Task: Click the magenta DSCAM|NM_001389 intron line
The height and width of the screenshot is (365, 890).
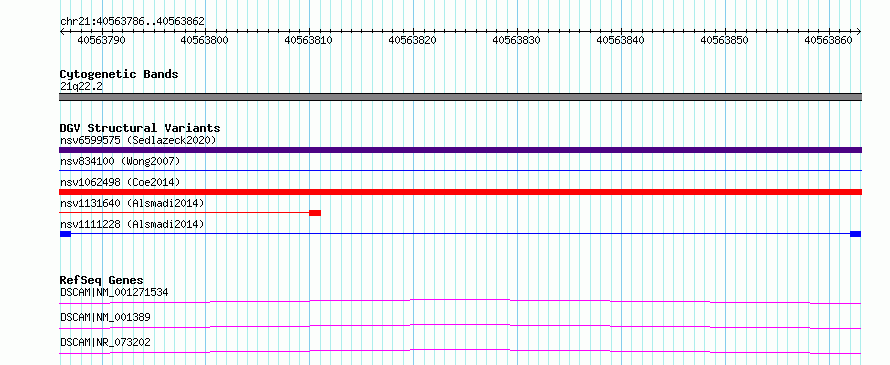Action: click(460, 326)
